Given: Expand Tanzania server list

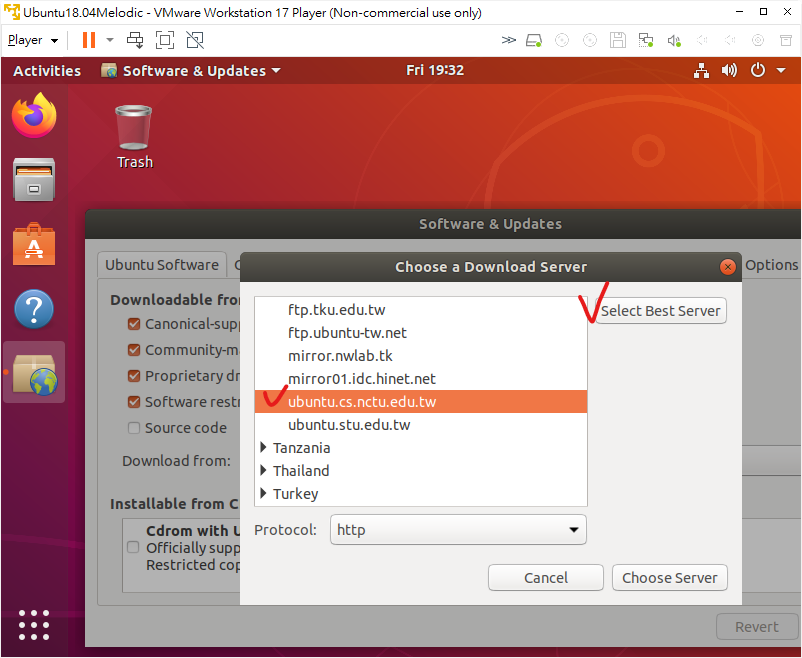Looking at the screenshot, I should click(x=263, y=447).
